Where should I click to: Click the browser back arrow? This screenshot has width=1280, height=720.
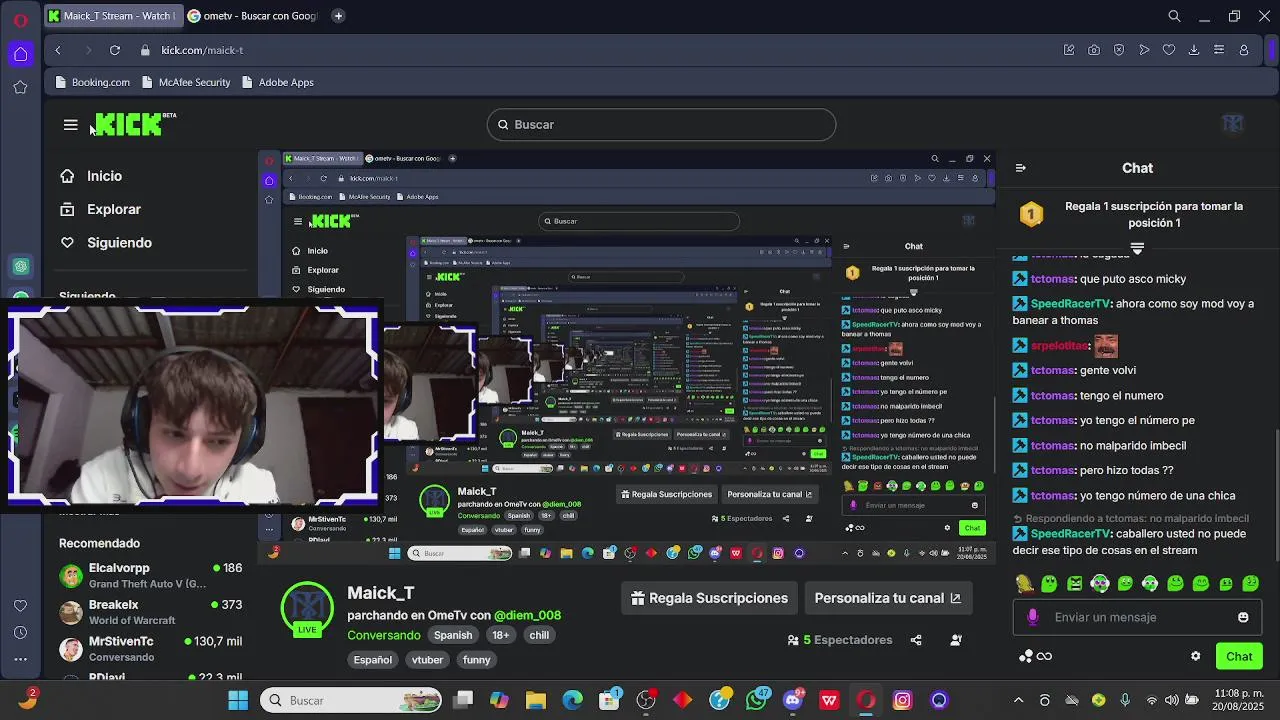pyautogui.click(x=58, y=50)
